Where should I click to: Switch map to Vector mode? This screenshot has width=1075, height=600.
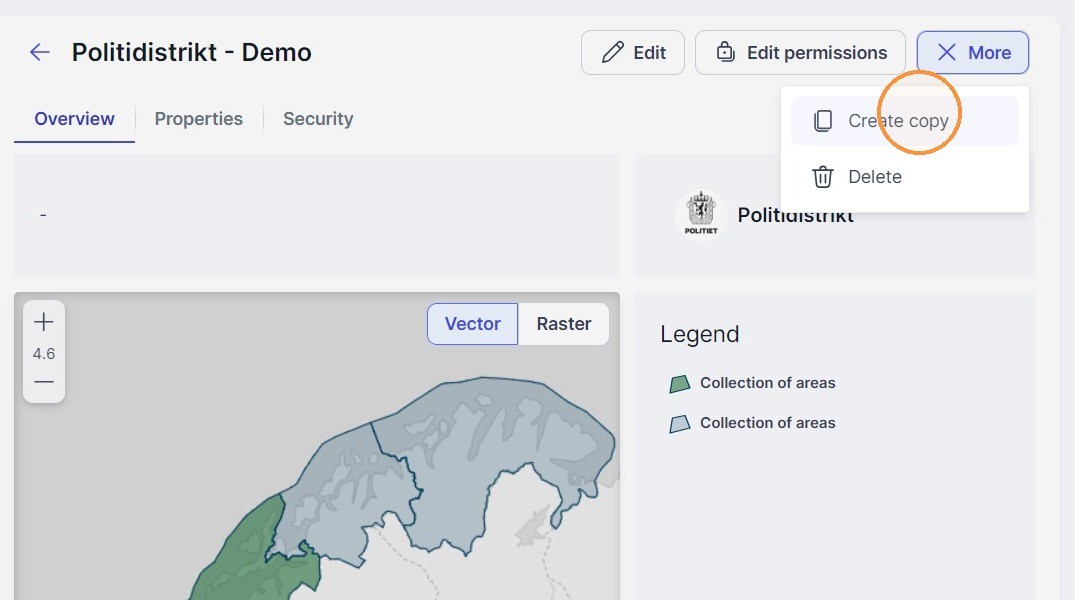(x=472, y=324)
